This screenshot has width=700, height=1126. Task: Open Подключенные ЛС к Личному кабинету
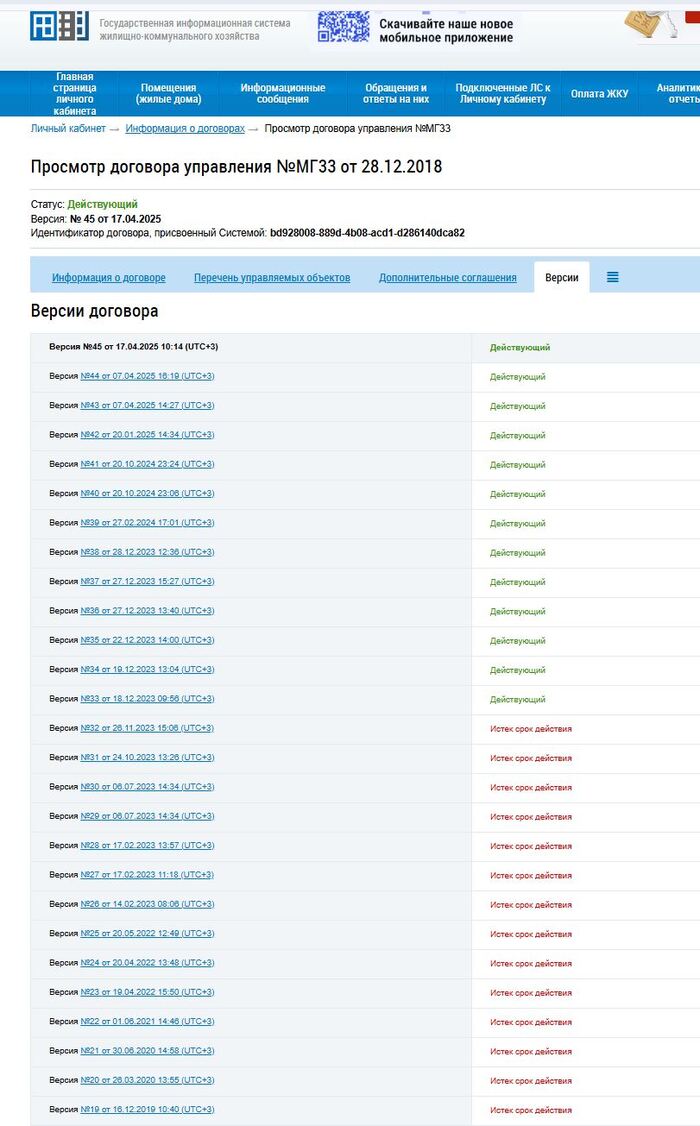click(x=502, y=93)
